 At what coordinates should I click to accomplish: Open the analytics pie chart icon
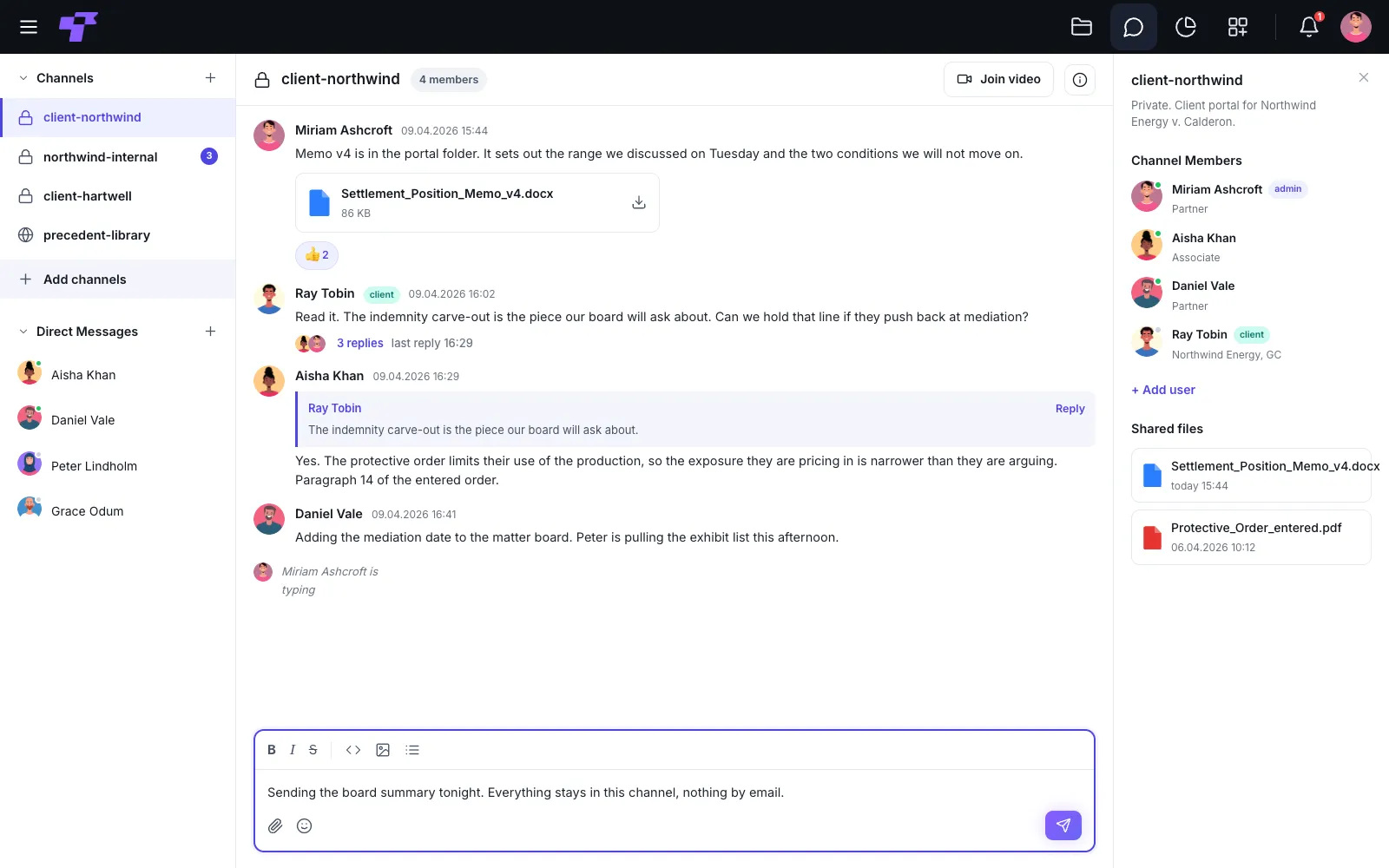1186,27
